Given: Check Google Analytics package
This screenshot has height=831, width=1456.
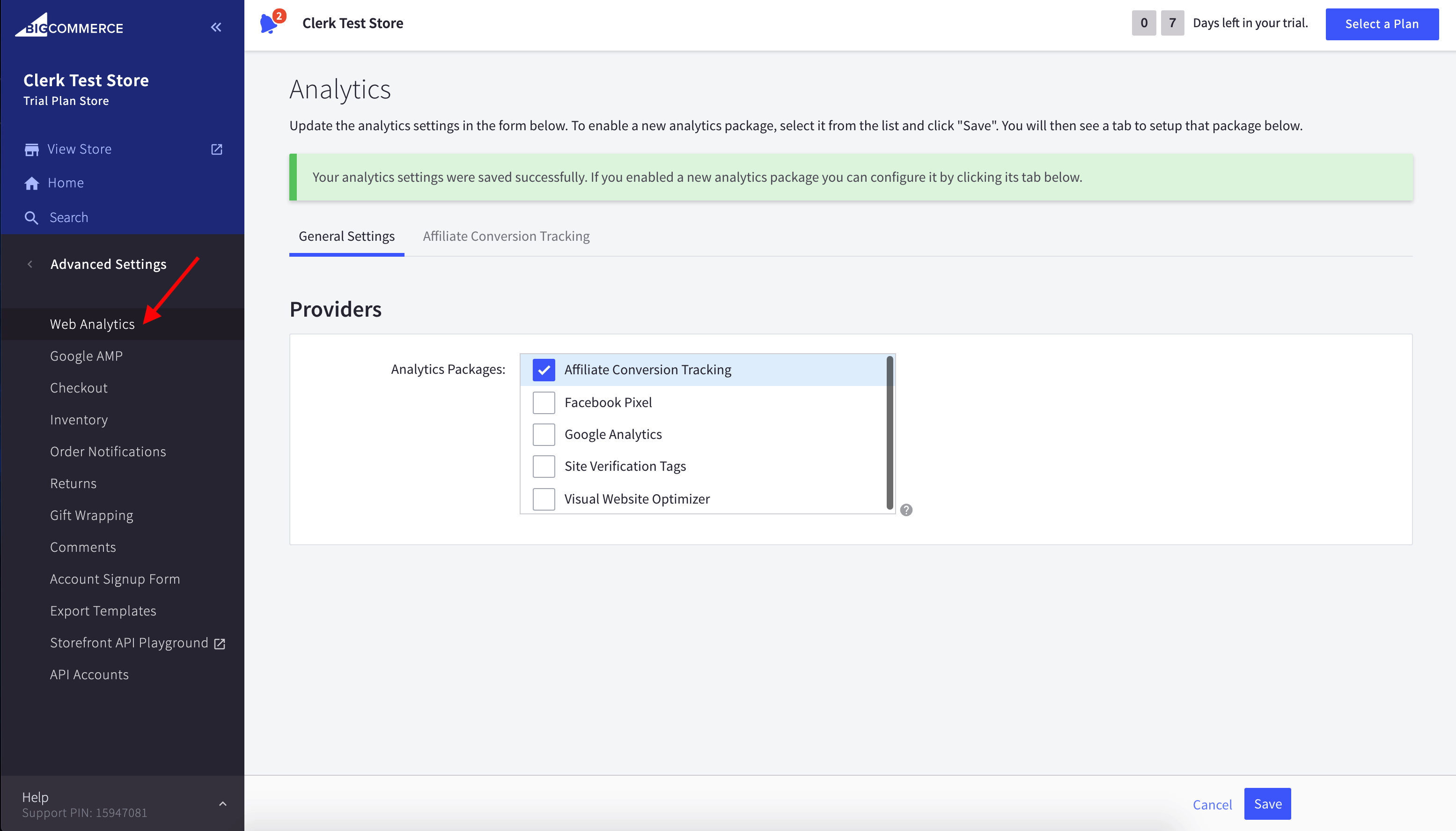Looking at the screenshot, I should click(543, 434).
